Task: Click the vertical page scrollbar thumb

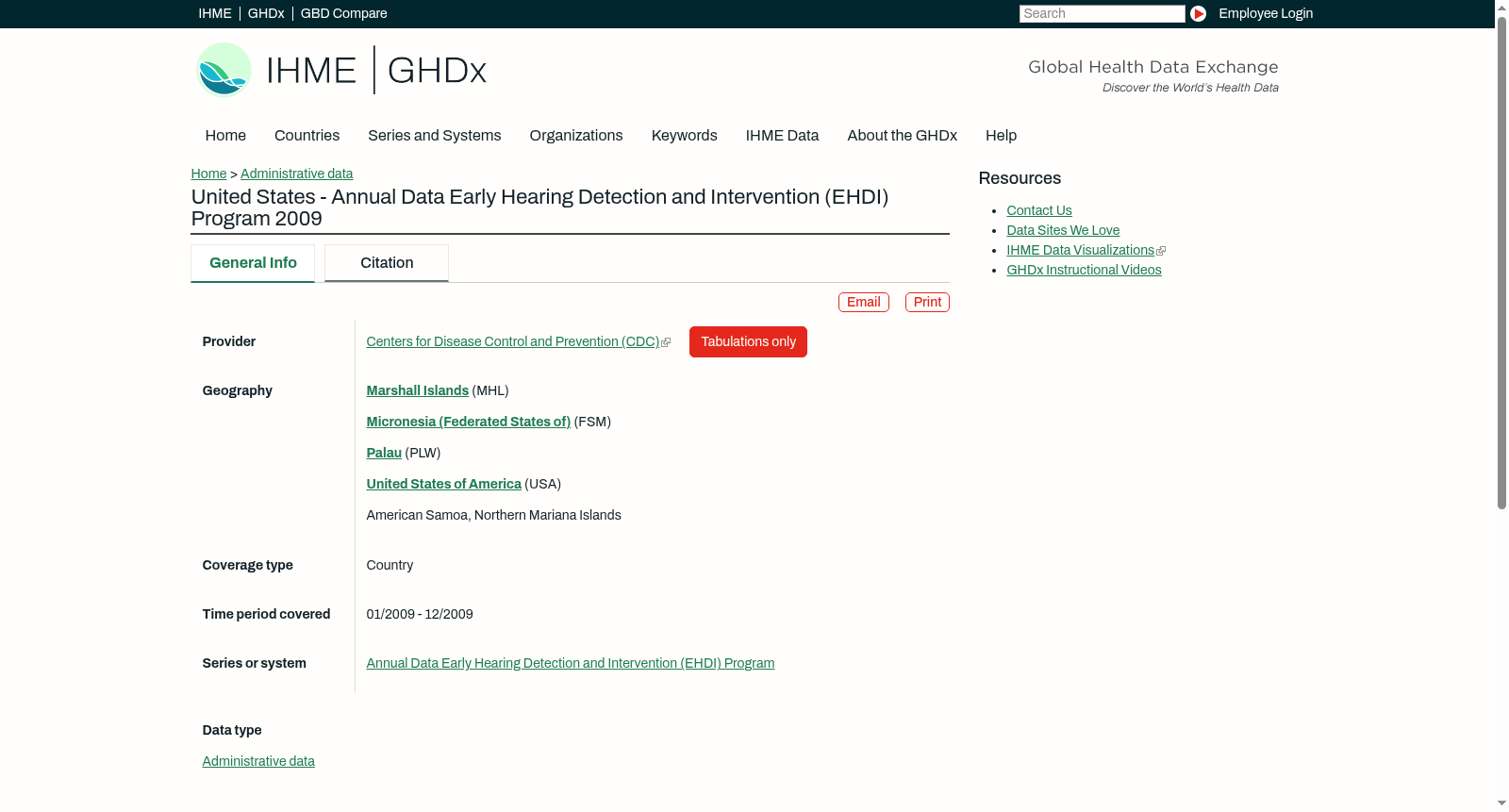Action: (1501, 262)
